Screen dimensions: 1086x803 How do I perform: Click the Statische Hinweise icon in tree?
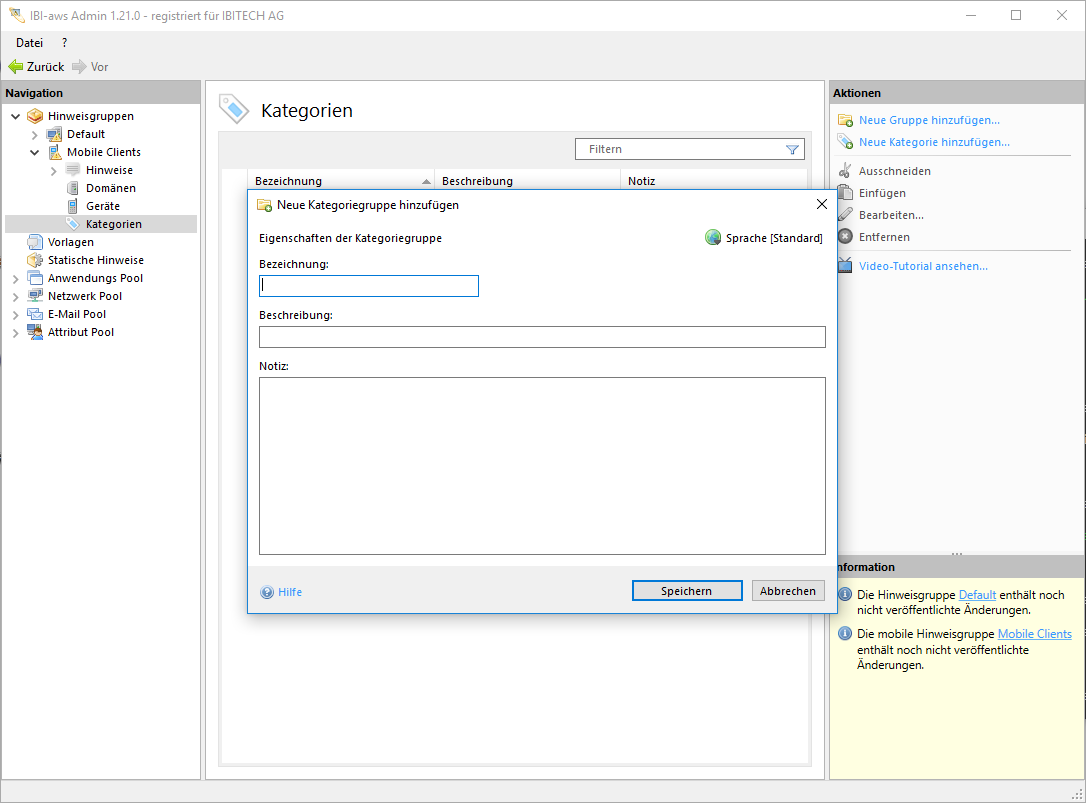pyautogui.click(x=35, y=260)
